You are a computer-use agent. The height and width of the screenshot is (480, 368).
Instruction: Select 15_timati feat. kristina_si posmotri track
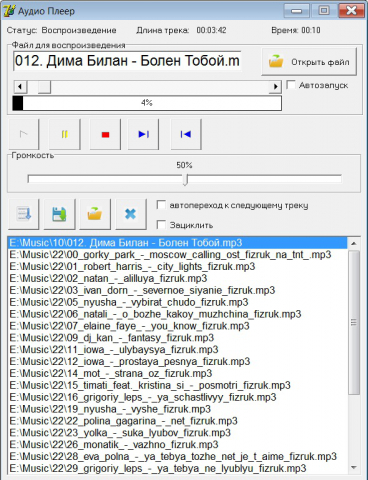[x=177, y=385]
